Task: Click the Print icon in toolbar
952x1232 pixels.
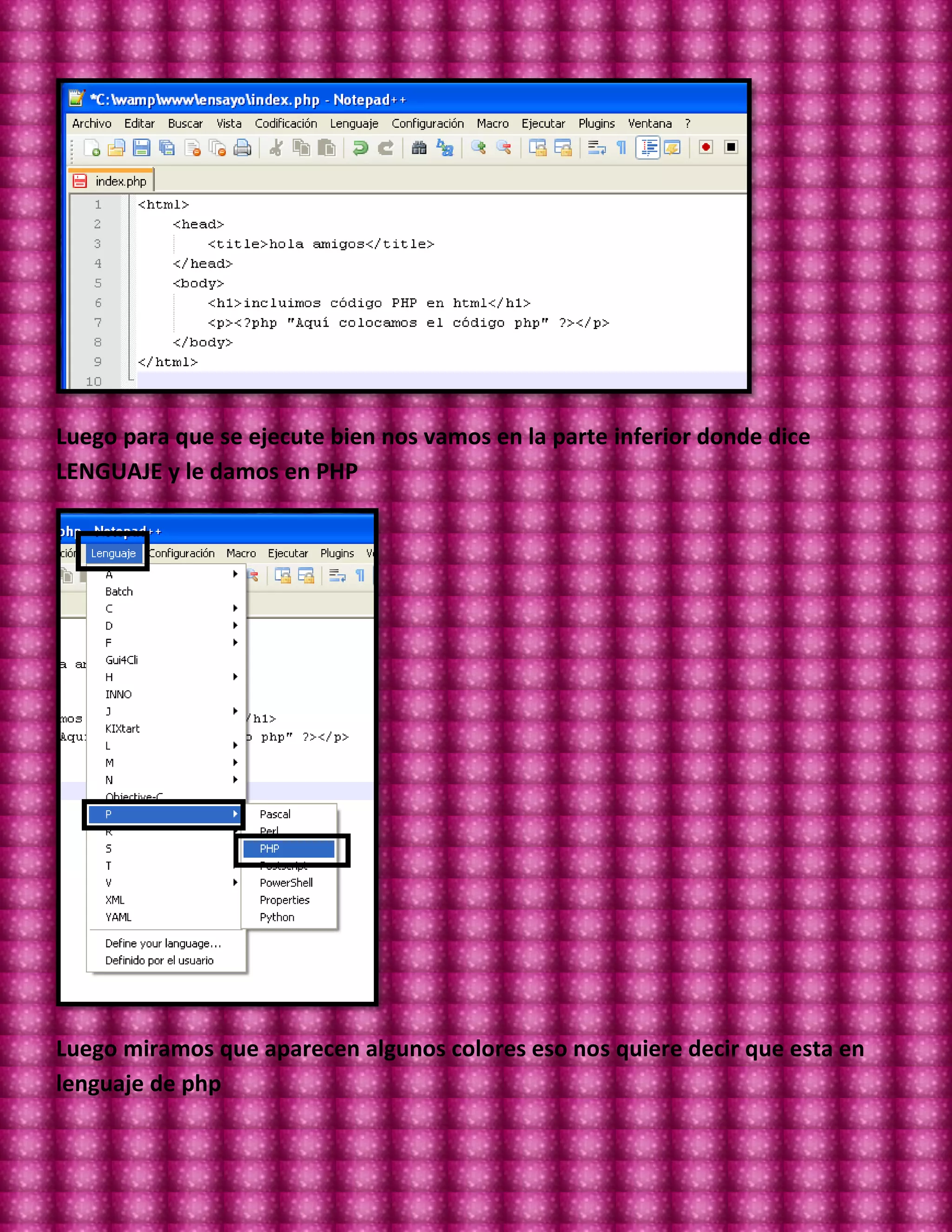Action: pos(242,148)
